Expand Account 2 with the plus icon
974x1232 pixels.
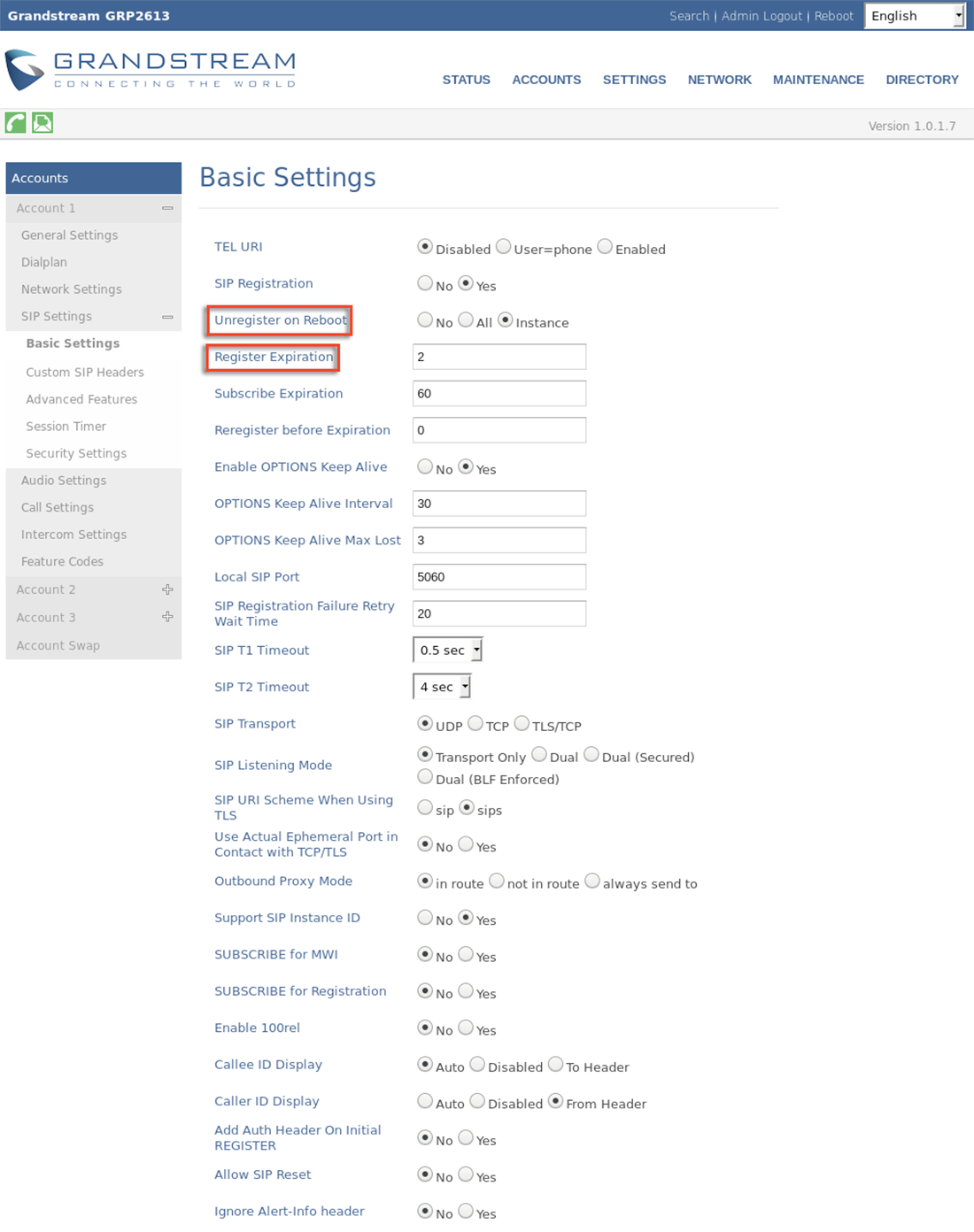167,589
